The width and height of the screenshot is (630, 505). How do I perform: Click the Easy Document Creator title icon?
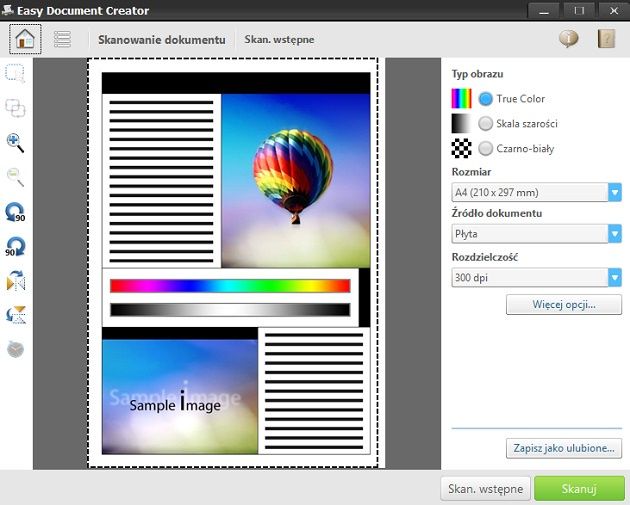click(x=7, y=10)
